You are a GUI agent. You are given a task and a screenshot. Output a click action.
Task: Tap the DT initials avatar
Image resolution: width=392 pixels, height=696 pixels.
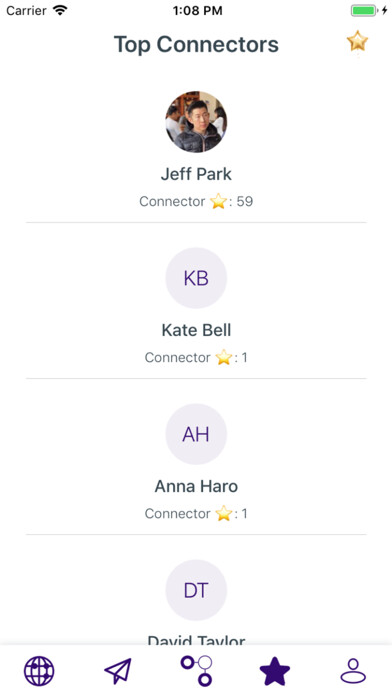tap(196, 590)
